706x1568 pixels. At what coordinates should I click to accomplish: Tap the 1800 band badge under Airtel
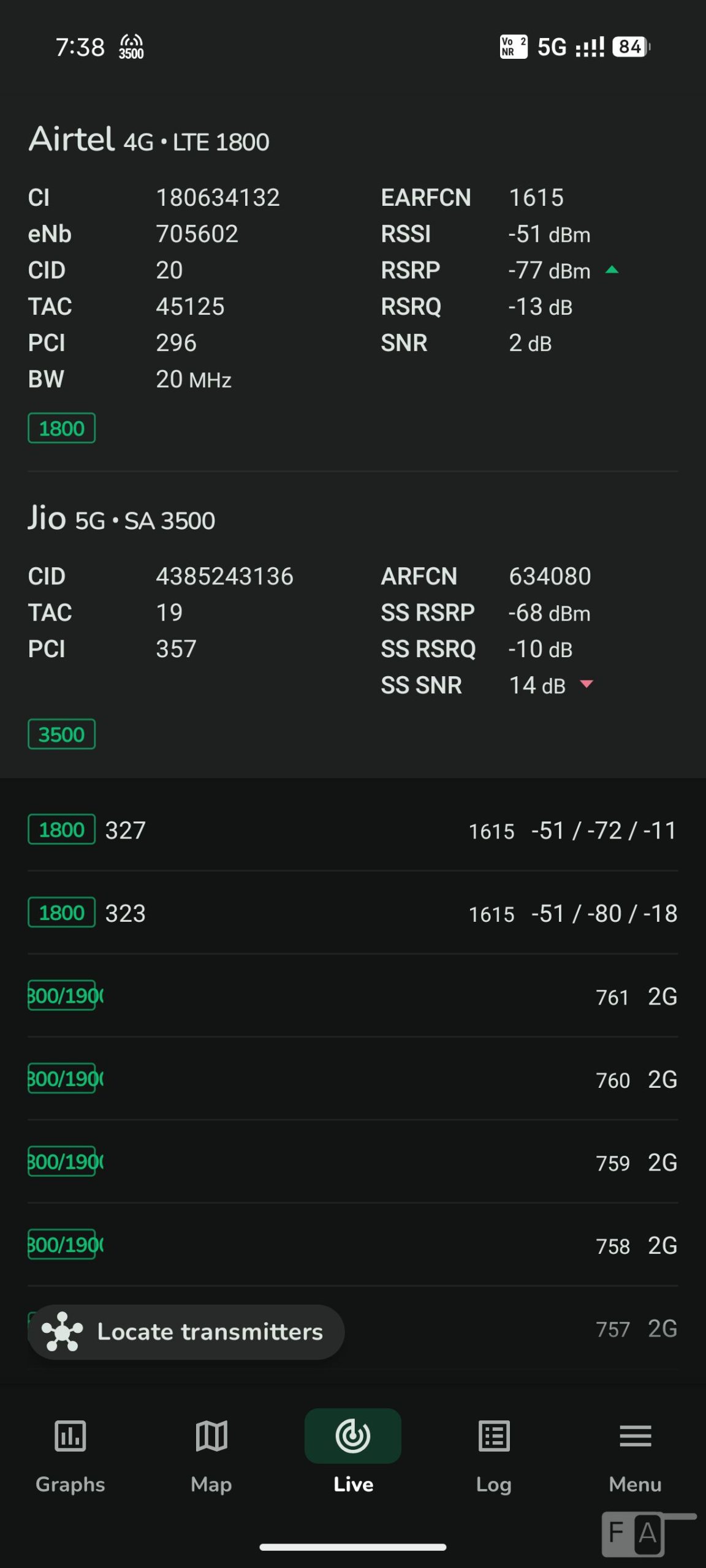tap(61, 428)
